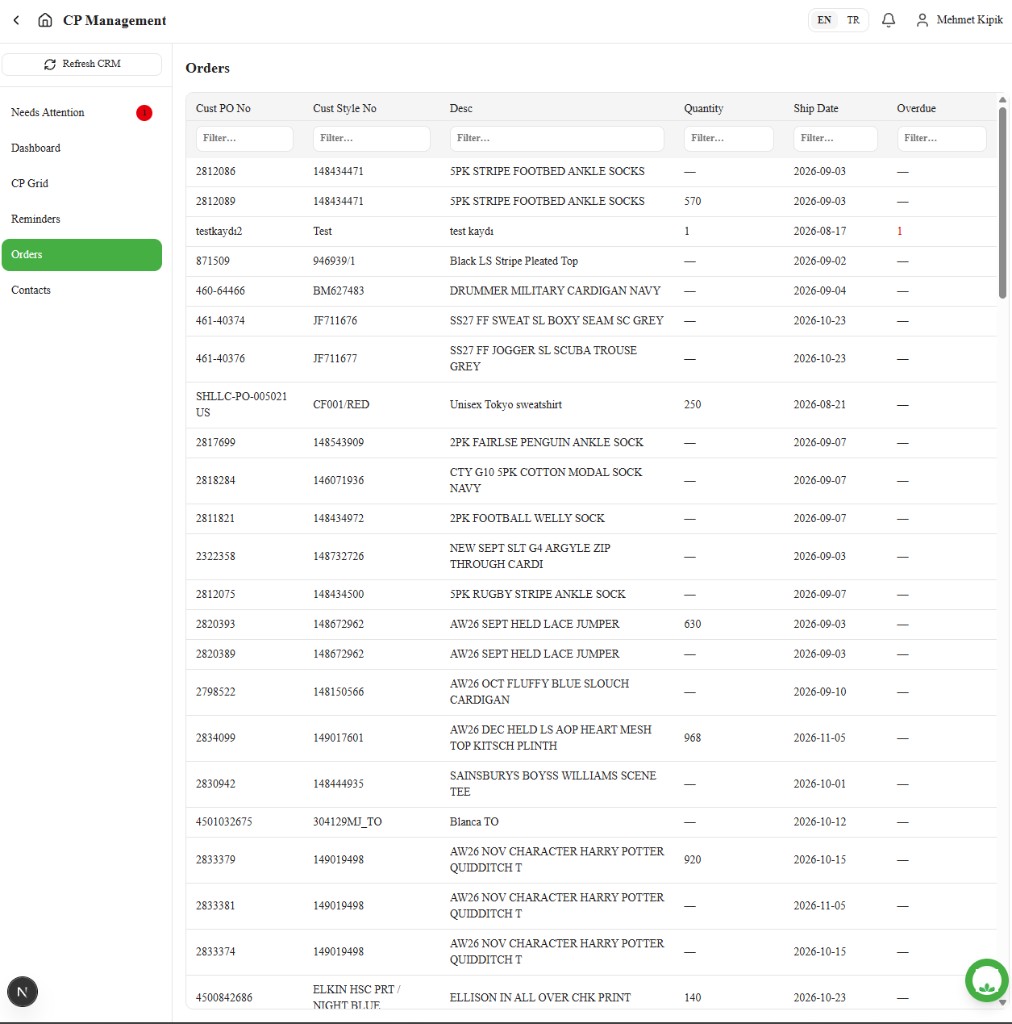Focus the Desc filter field
This screenshot has width=1012, height=1024.
557,138
